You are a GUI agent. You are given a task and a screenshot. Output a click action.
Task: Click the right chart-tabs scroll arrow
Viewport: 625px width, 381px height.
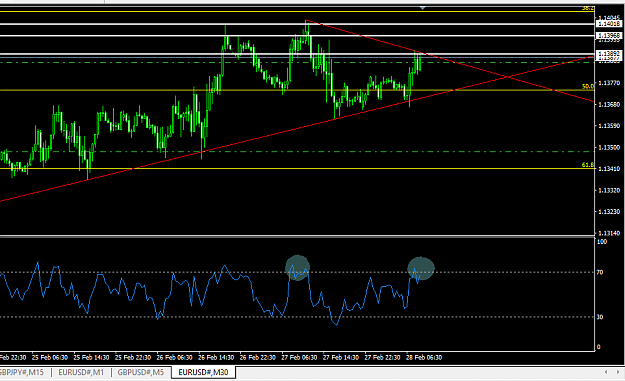point(618,372)
